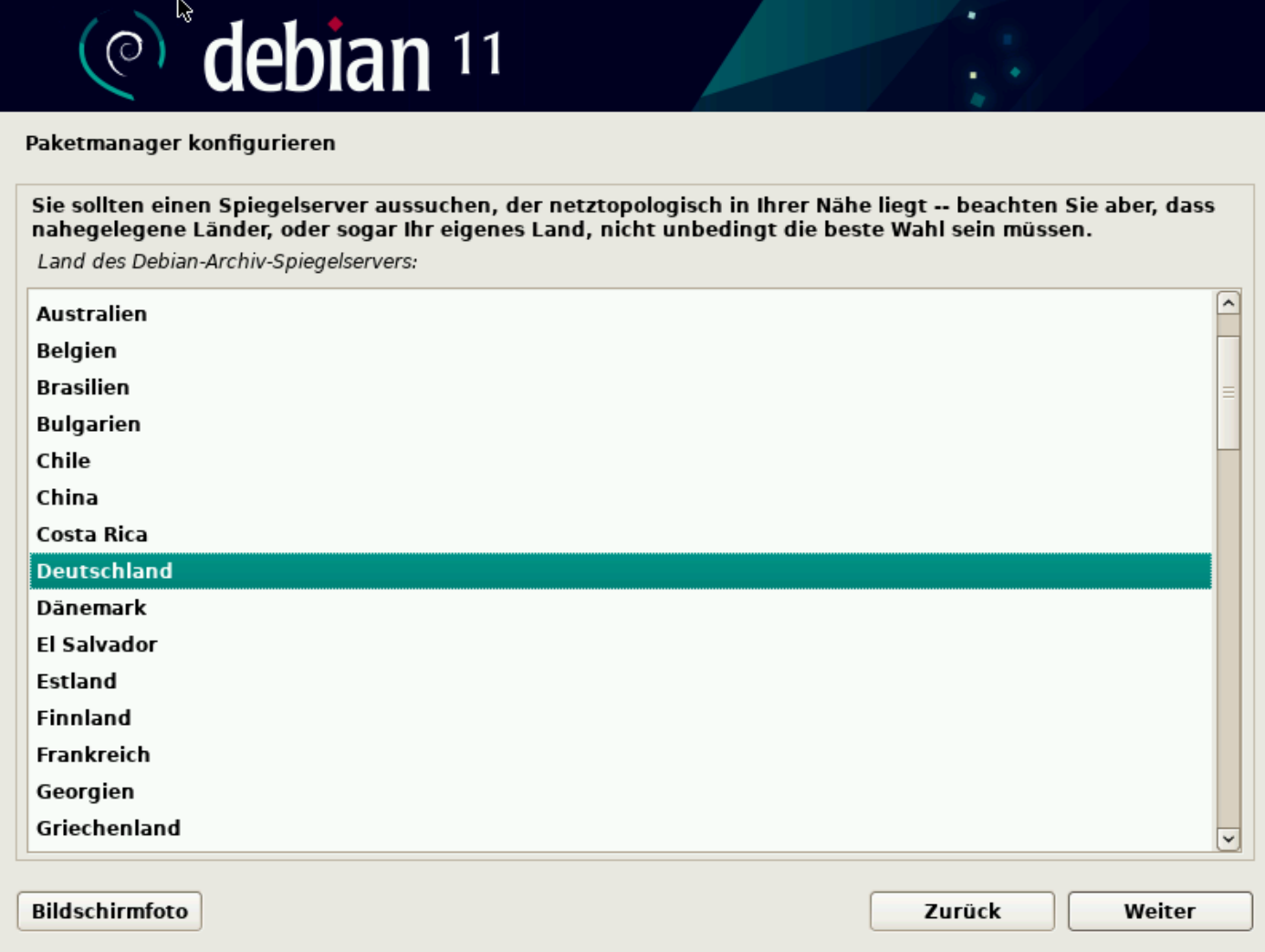Take a screenshot with Bildschirmfoto
The height and width of the screenshot is (952, 1265).
(110, 911)
